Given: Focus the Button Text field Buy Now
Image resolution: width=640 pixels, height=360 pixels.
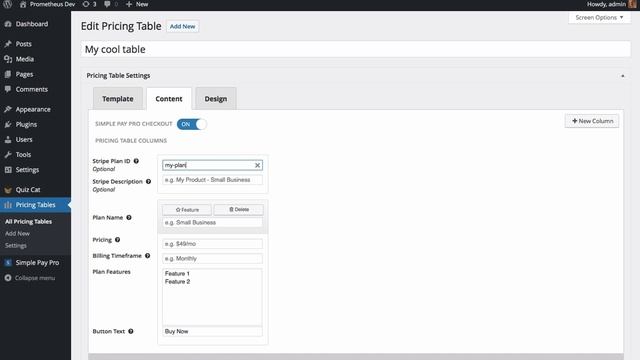Looking at the screenshot, I should pos(212,331).
